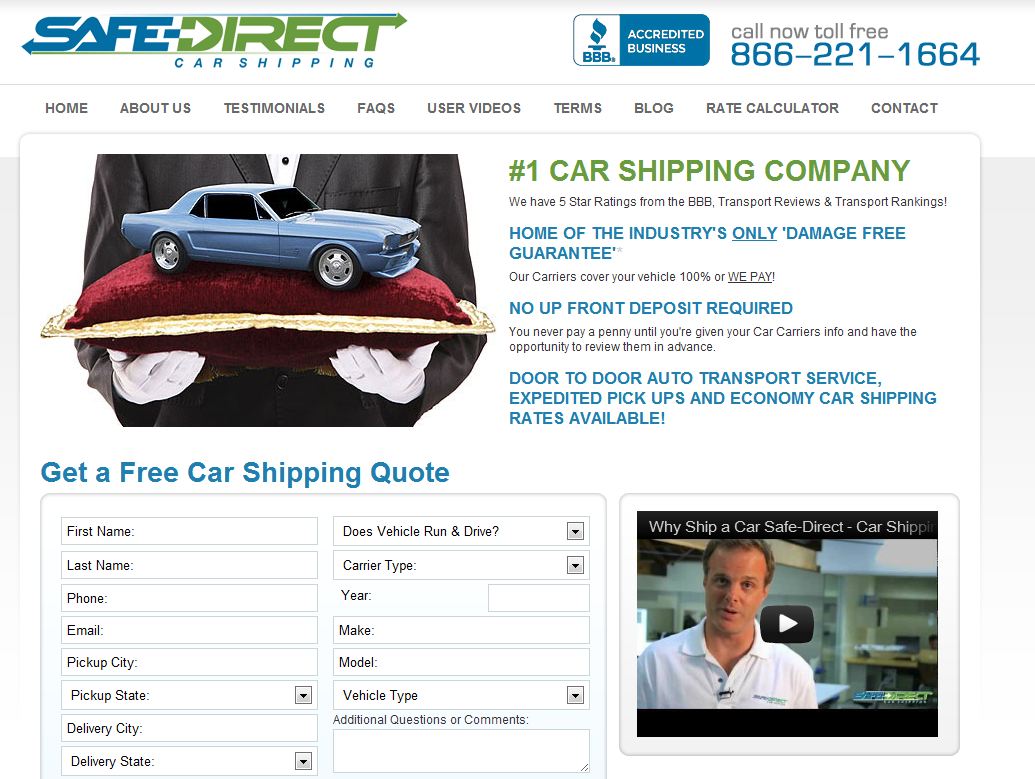This screenshot has width=1035, height=779.
Task: Click the blue Mustang car image
Action: tap(271, 234)
